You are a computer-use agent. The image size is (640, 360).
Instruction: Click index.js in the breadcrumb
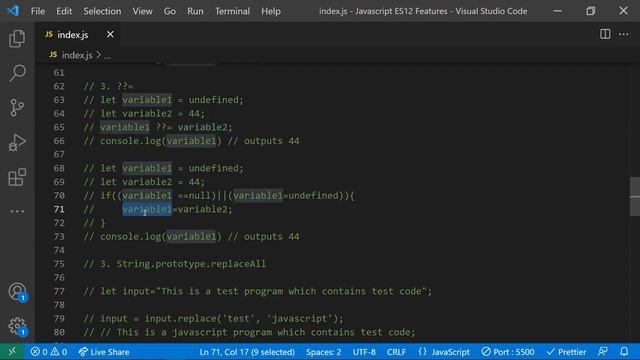point(77,55)
